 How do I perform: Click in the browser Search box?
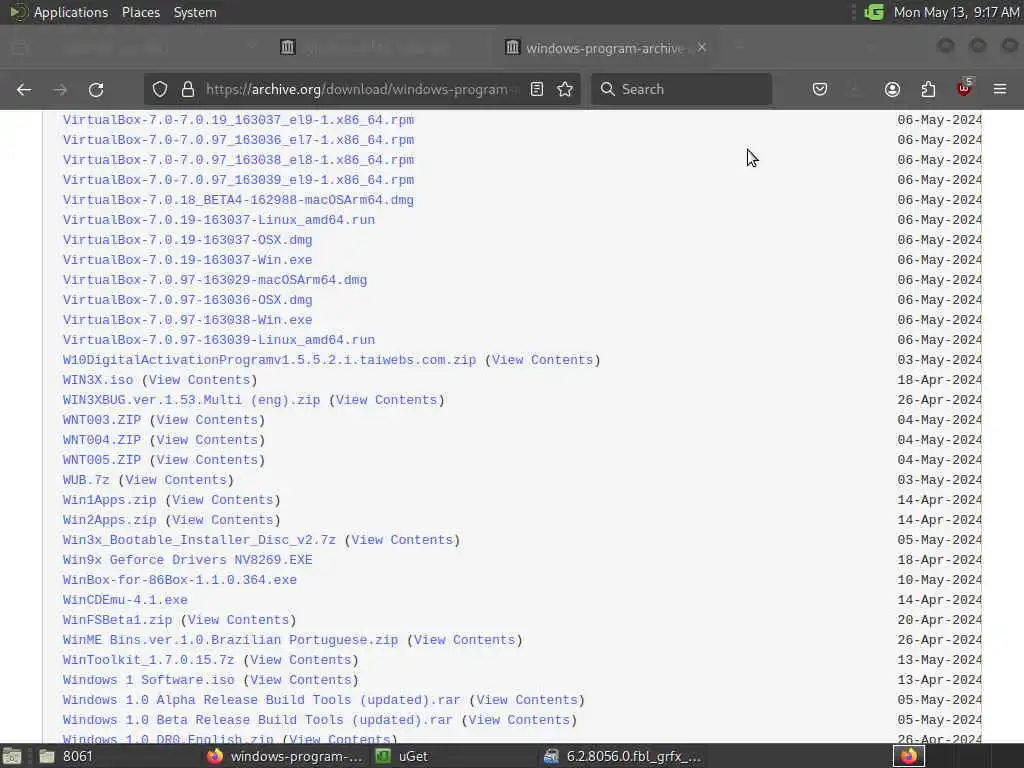681,89
